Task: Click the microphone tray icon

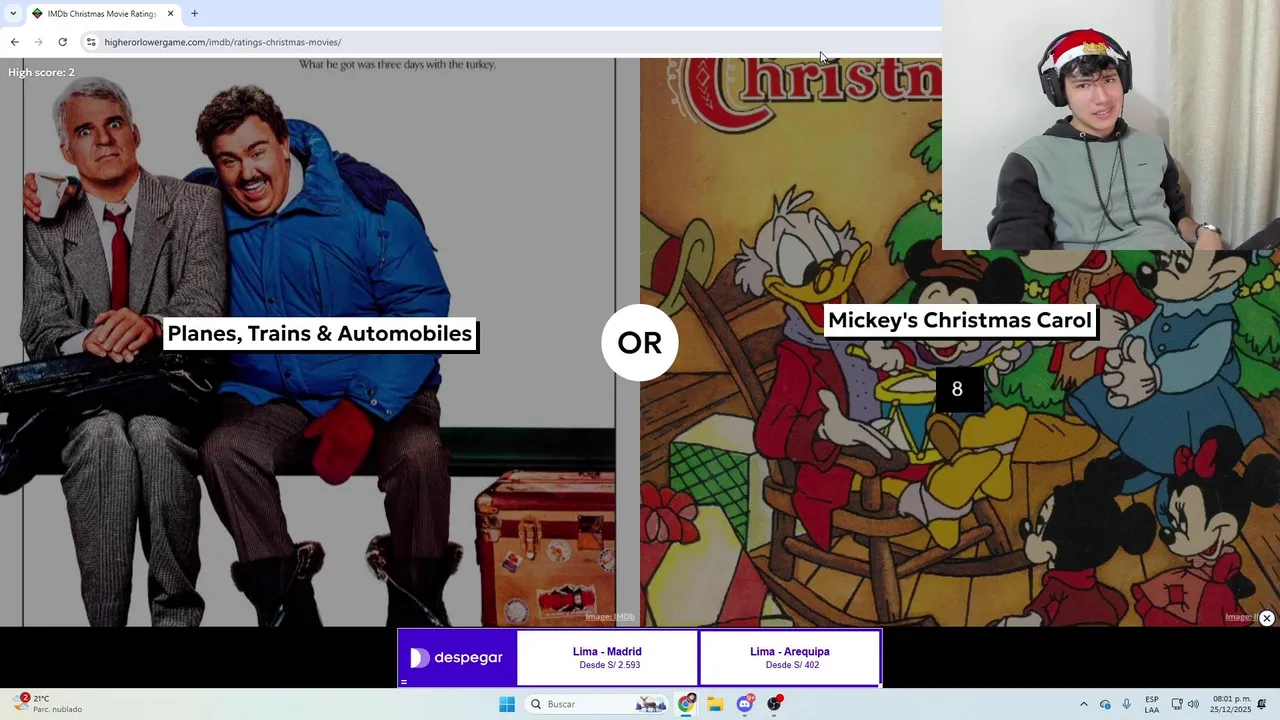Action: point(1127,704)
